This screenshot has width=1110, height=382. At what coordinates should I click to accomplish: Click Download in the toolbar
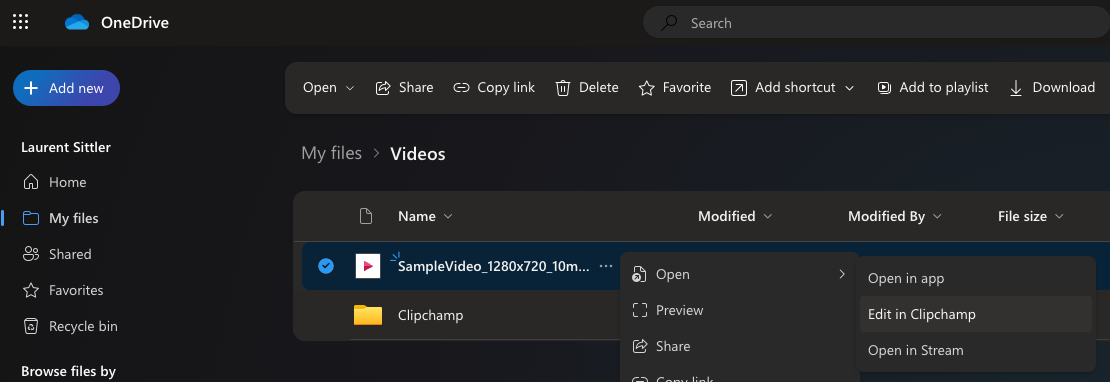1052,87
